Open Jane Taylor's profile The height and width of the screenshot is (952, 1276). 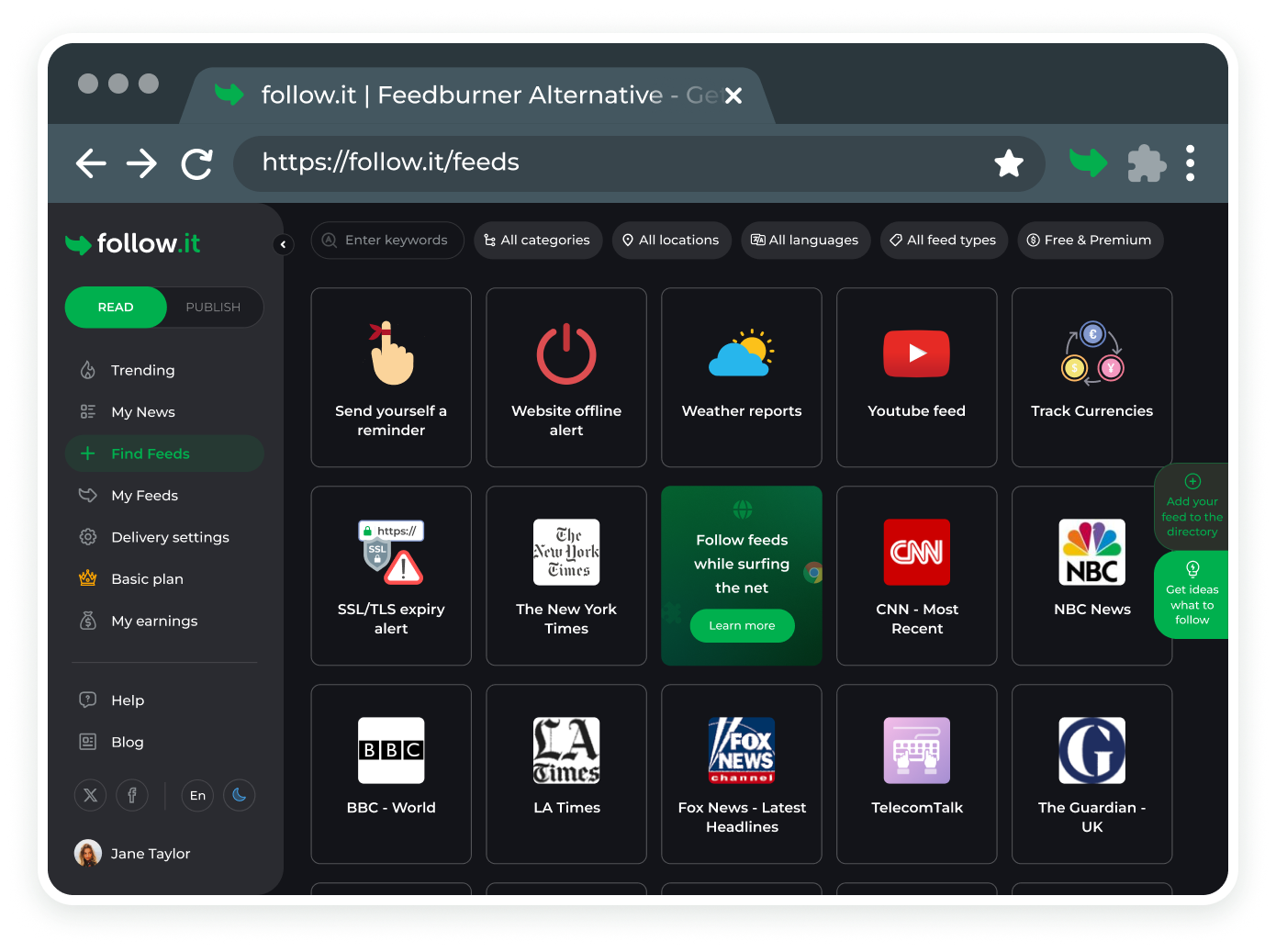132,854
